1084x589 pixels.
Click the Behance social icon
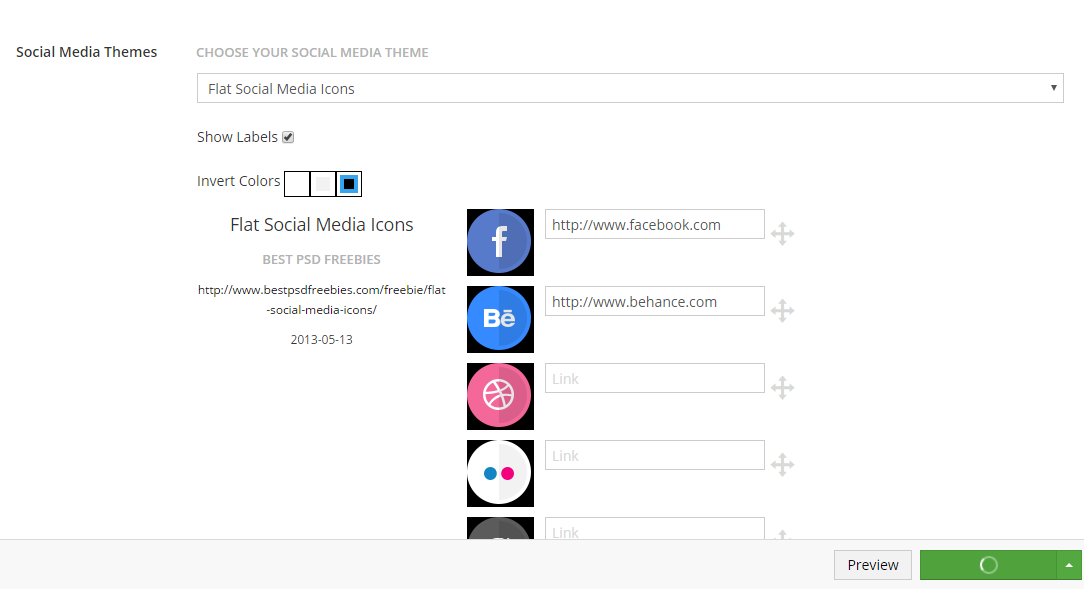[x=500, y=319]
